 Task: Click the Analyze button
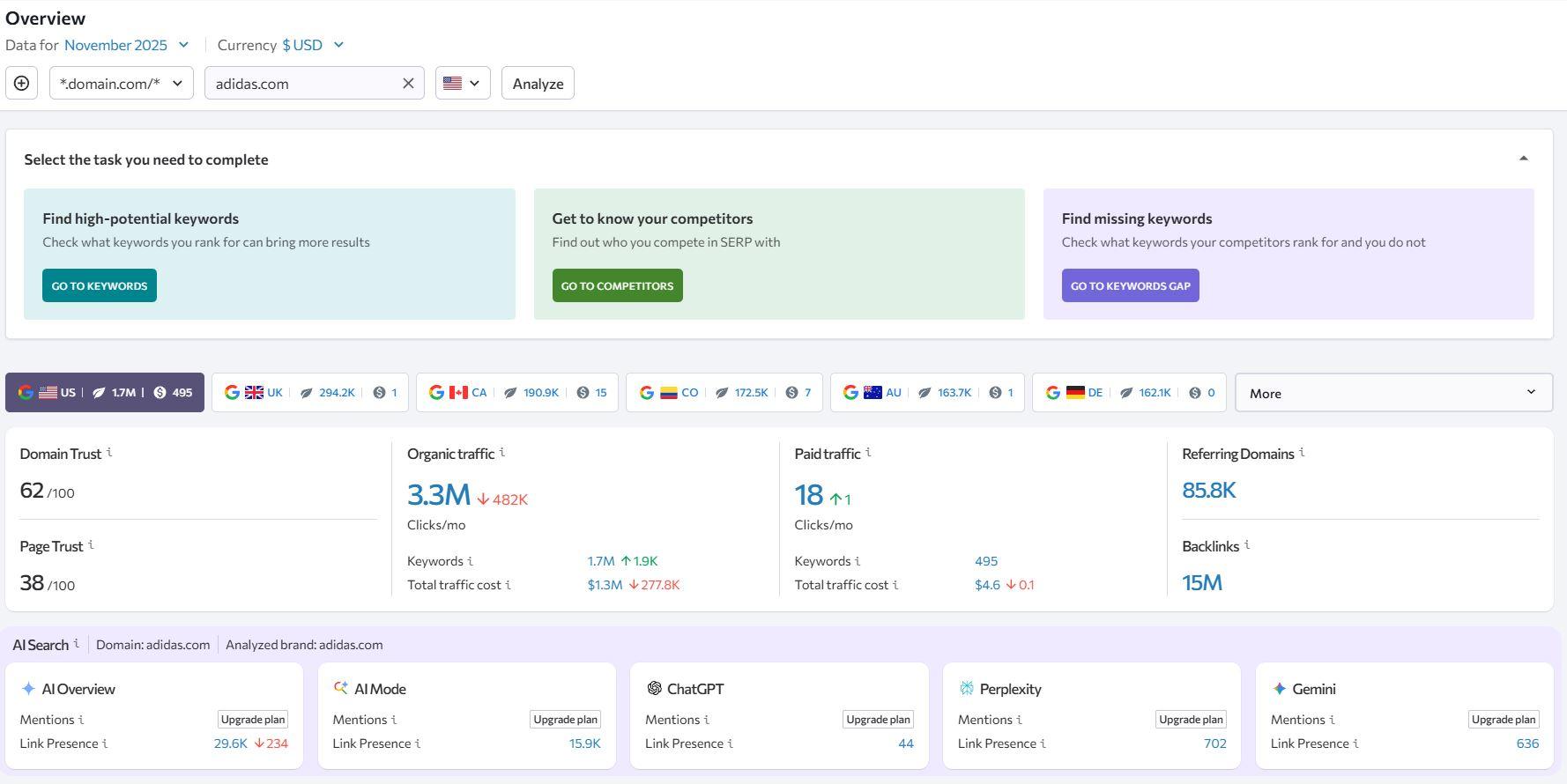coord(538,84)
